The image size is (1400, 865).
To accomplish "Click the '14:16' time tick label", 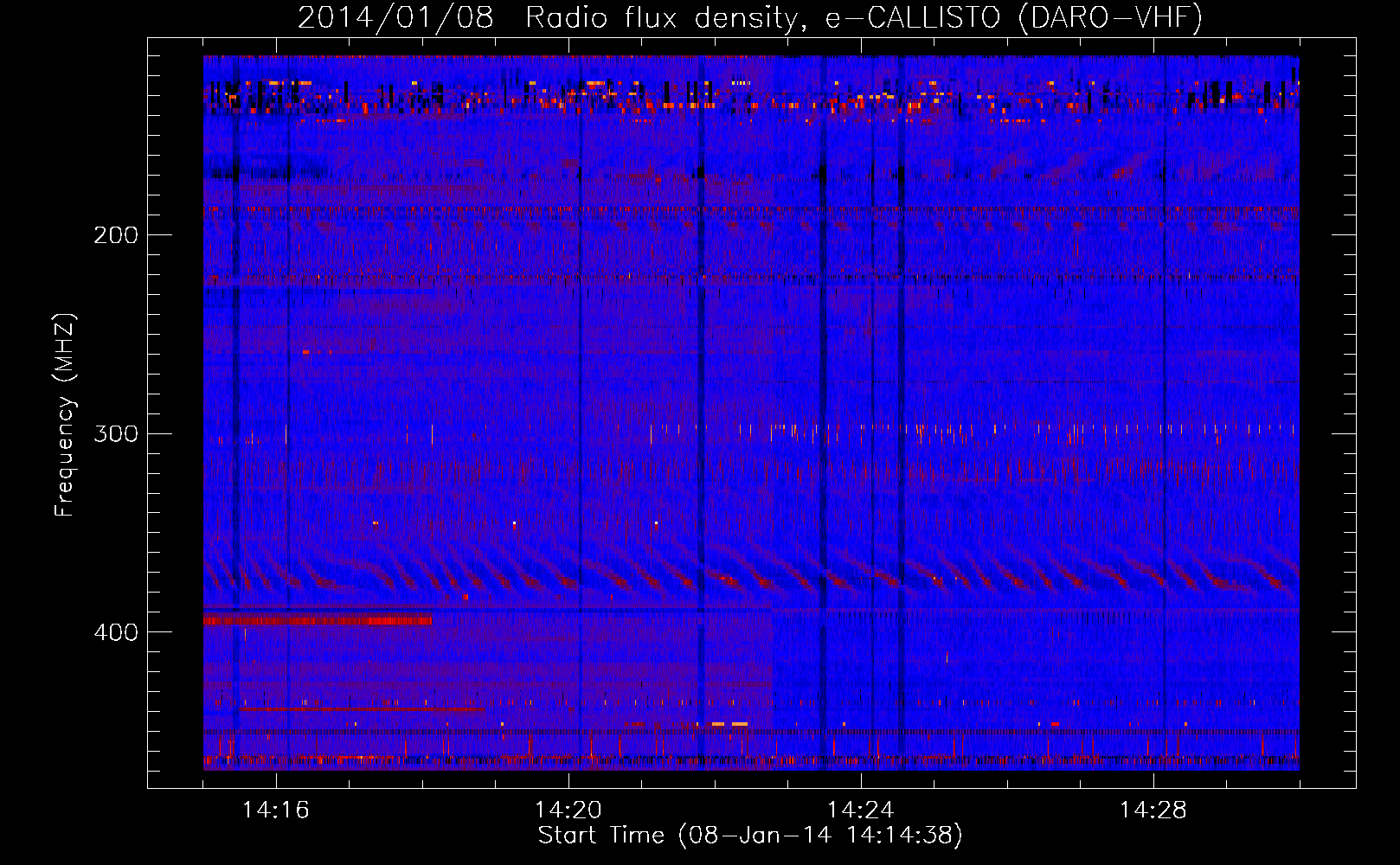I will pos(275,811).
